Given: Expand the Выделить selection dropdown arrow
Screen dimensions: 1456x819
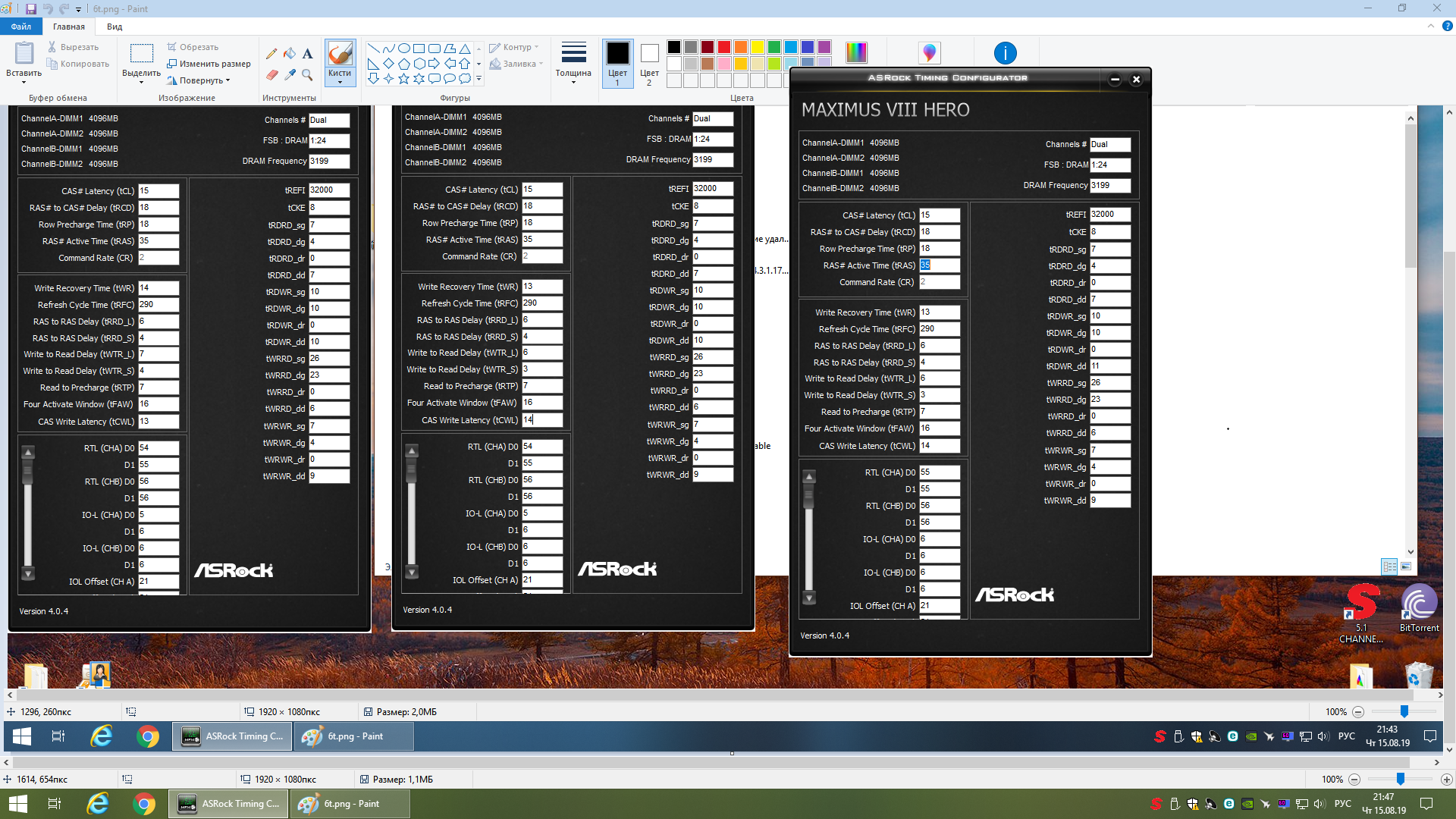Looking at the screenshot, I should 141,82.
